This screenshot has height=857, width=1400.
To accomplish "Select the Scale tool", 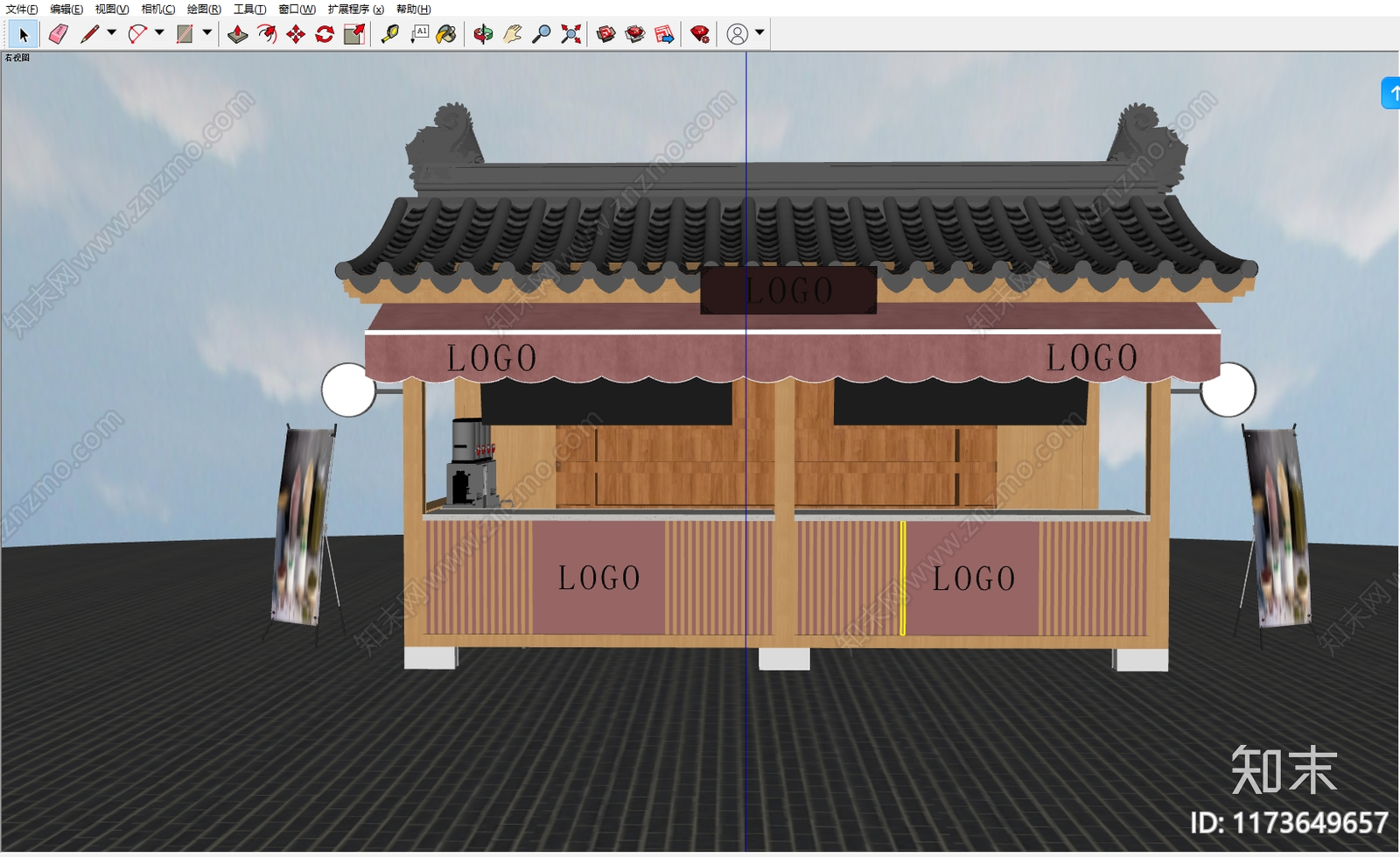I will [x=354, y=34].
